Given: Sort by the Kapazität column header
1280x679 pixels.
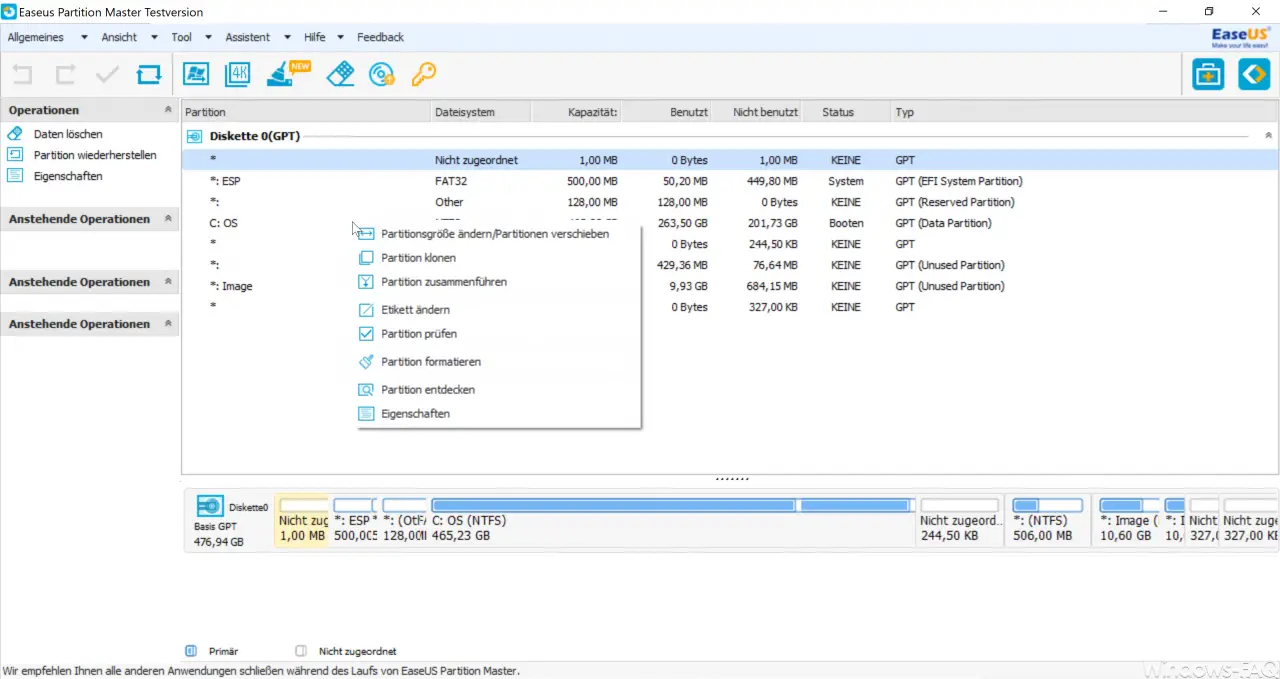Looking at the screenshot, I should pyautogui.click(x=576, y=112).
